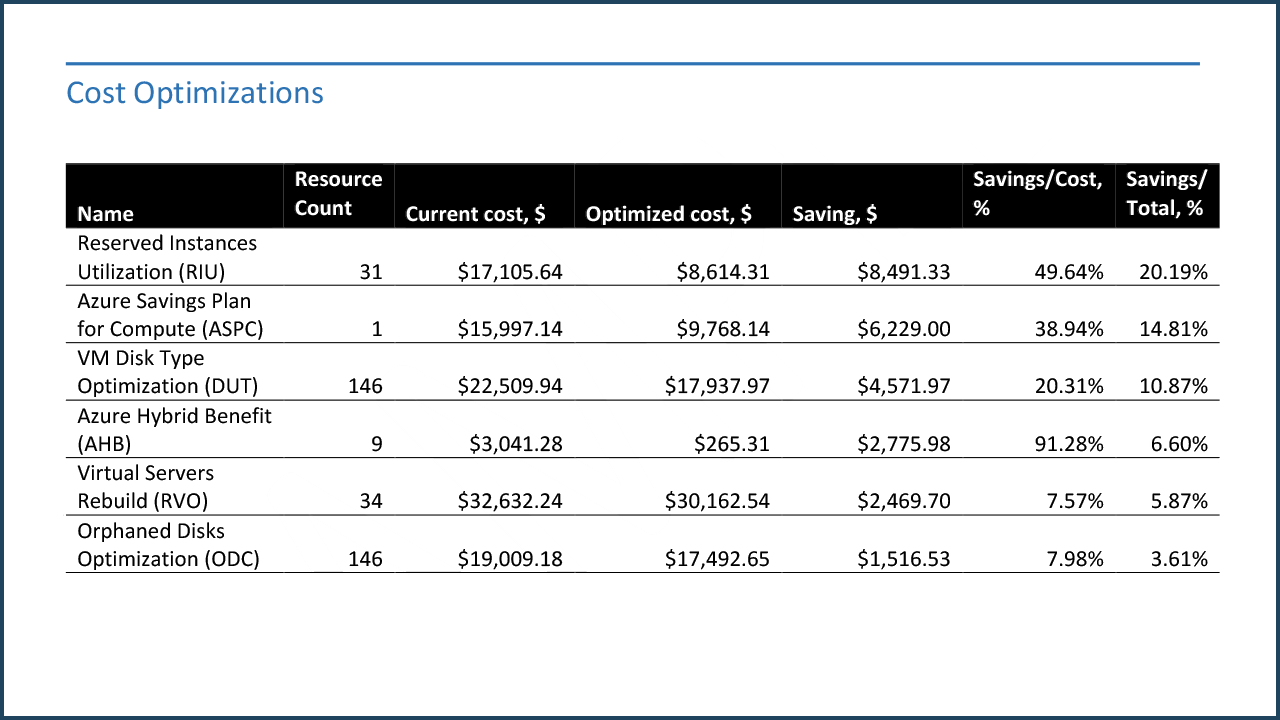
Task: Select the Saving, $ column header
Action: point(834,214)
